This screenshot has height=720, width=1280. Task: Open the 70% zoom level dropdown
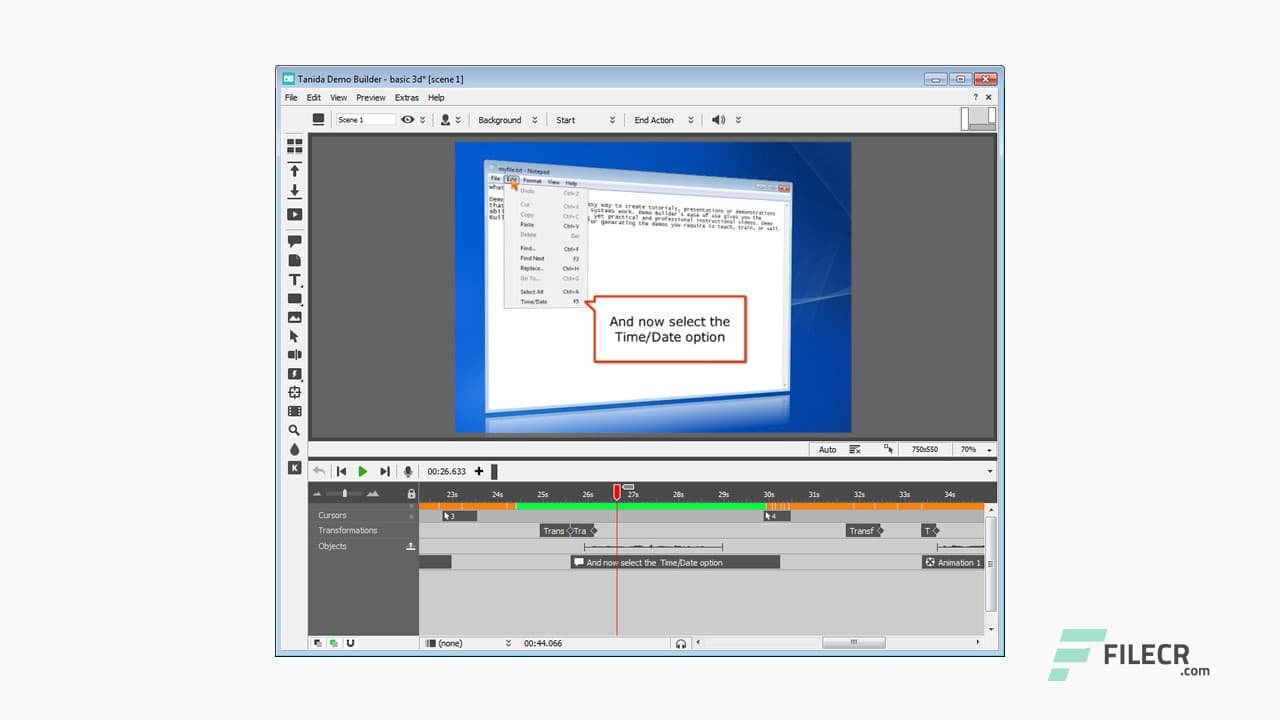pyautogui.click(x=972, y=449)
